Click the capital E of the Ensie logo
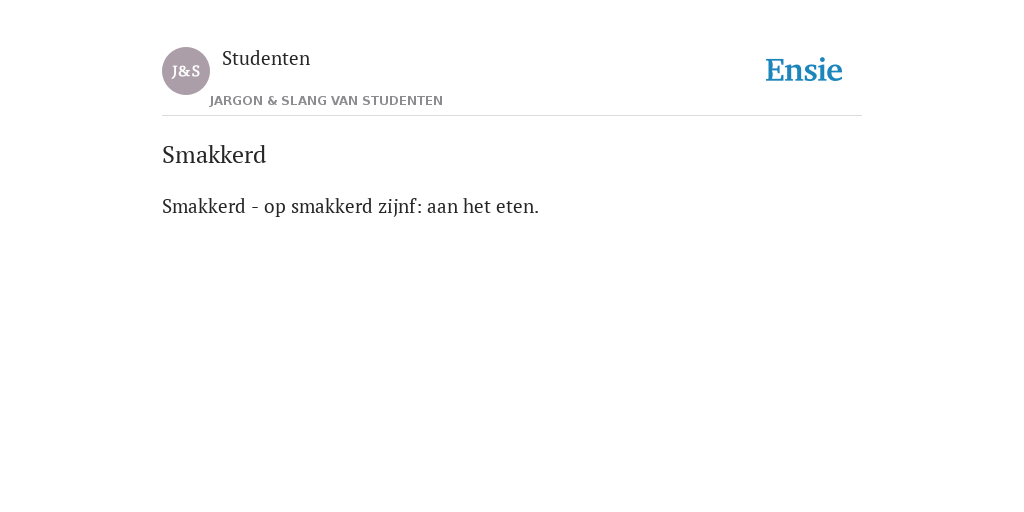 (x=775, y=71)
